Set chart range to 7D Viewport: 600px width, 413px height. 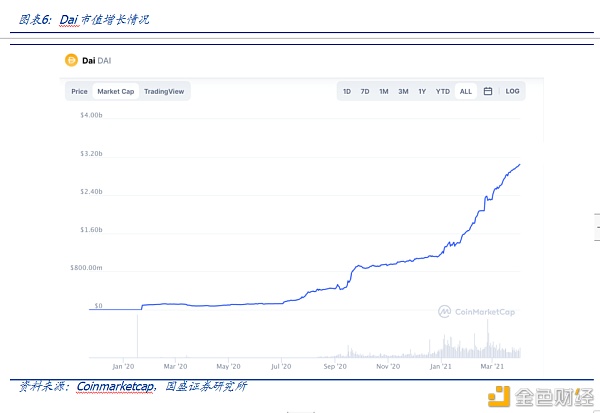(365, 91)
